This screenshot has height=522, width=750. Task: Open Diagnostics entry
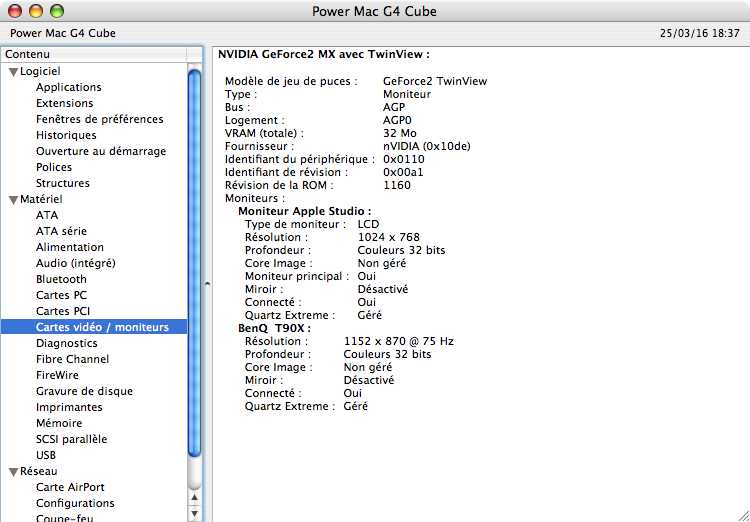66,343
